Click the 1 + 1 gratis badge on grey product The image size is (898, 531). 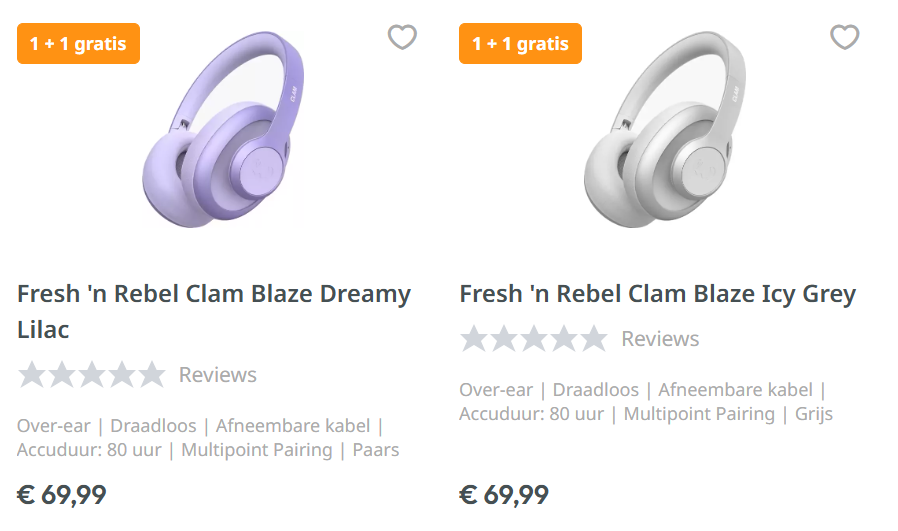pos(520,44)
